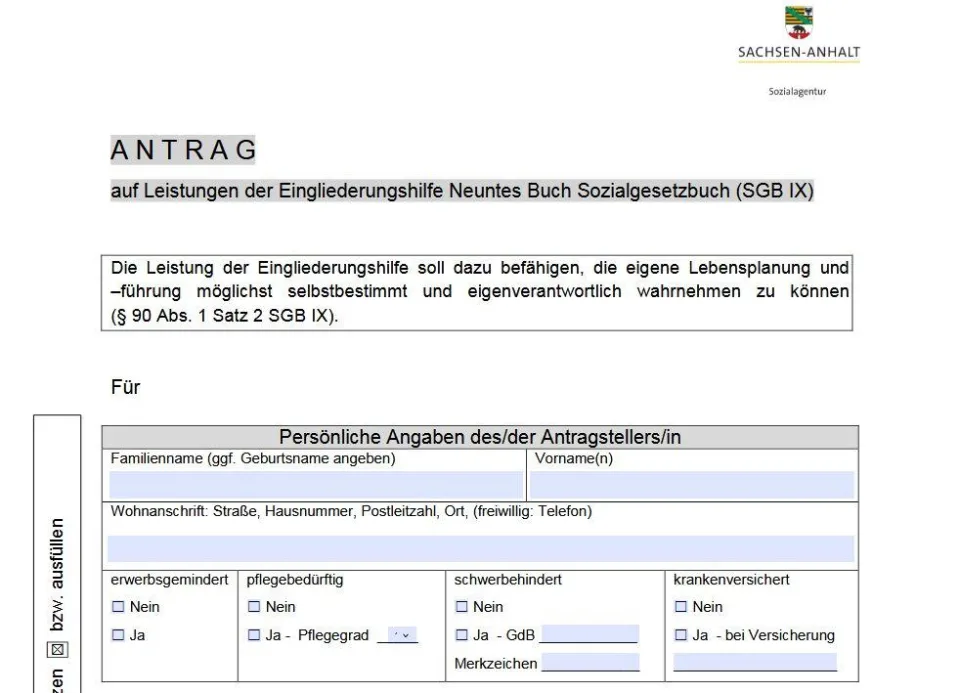960x693 pixels.
Task: Select 'Nein' under schwerbehindert
Action: [x=462, y=607]
